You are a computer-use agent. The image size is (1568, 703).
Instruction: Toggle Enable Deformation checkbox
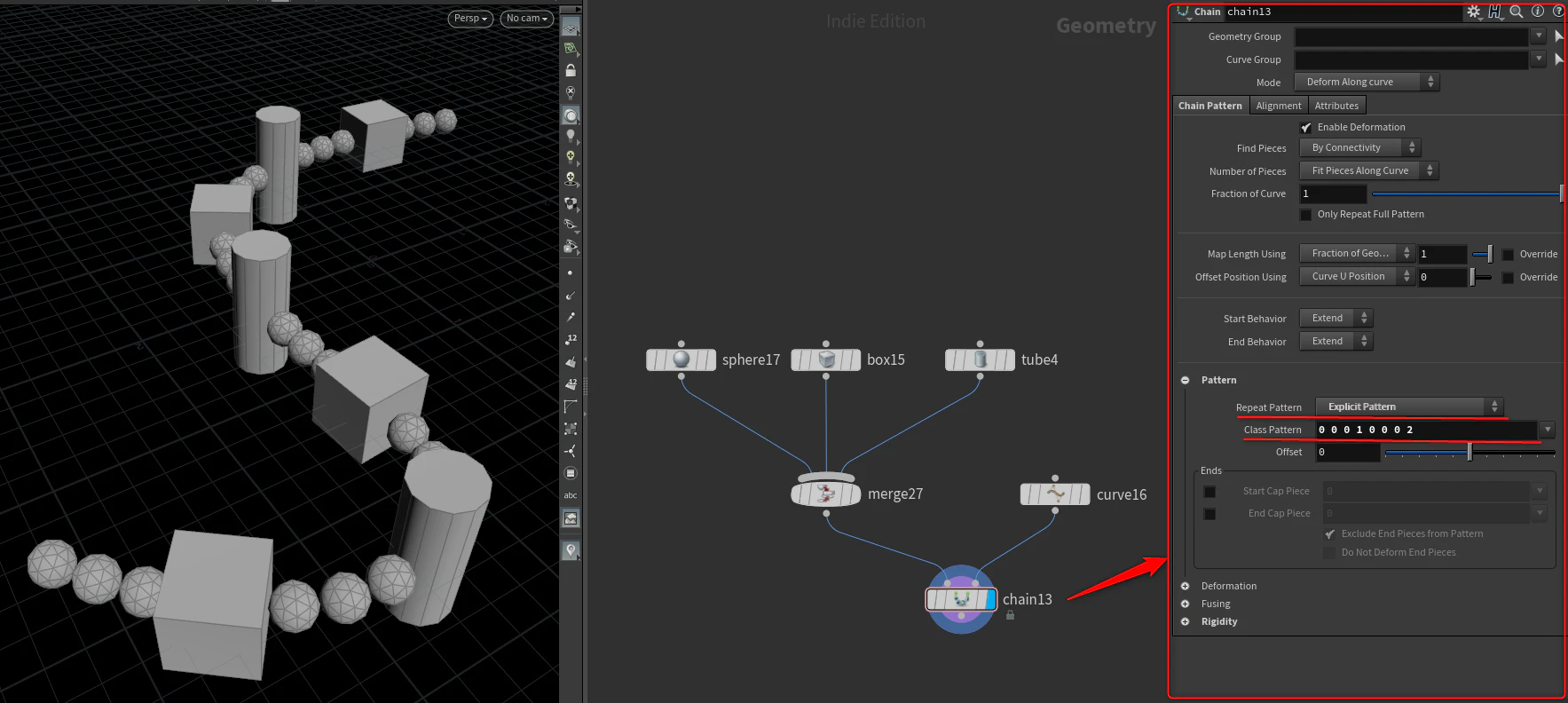1305,128
